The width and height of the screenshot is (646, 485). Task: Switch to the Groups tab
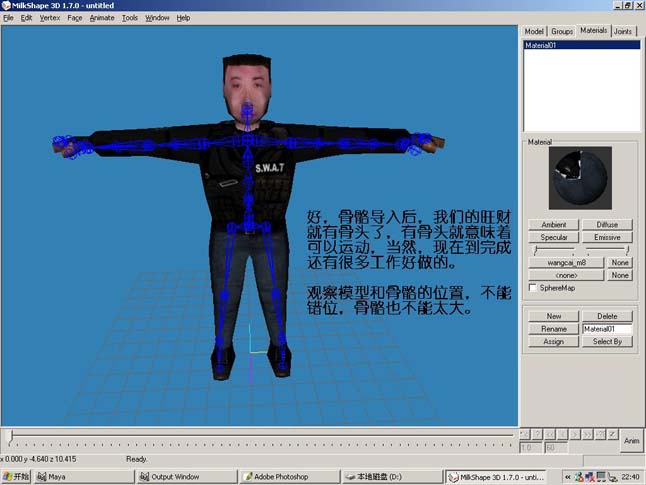pos(562,31)
